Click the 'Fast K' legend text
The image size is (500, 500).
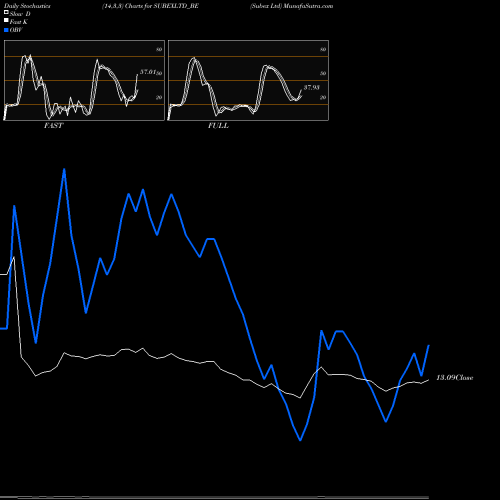(x=19, y=22)
